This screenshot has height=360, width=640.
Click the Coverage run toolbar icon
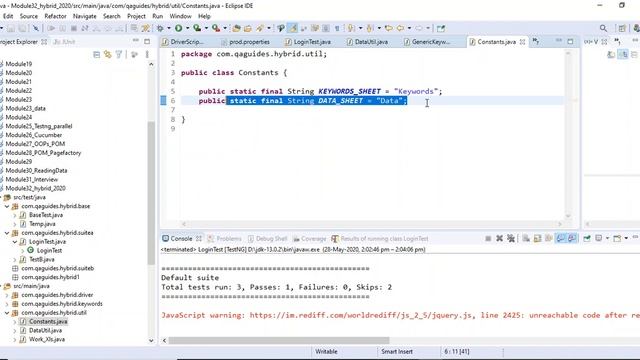pos(197,28)
